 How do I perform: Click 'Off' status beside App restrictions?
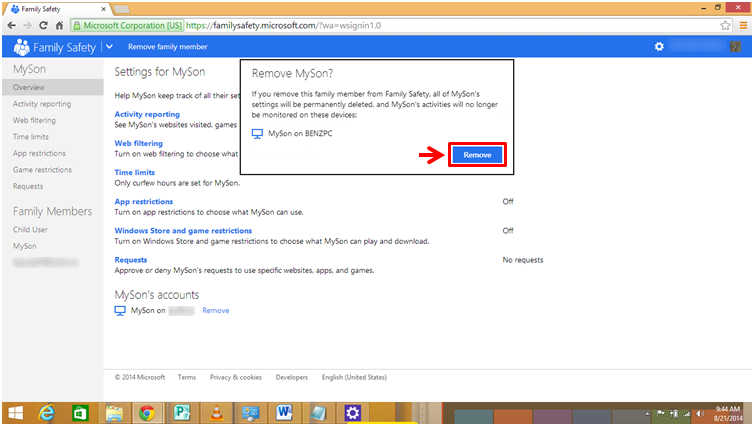508,202
